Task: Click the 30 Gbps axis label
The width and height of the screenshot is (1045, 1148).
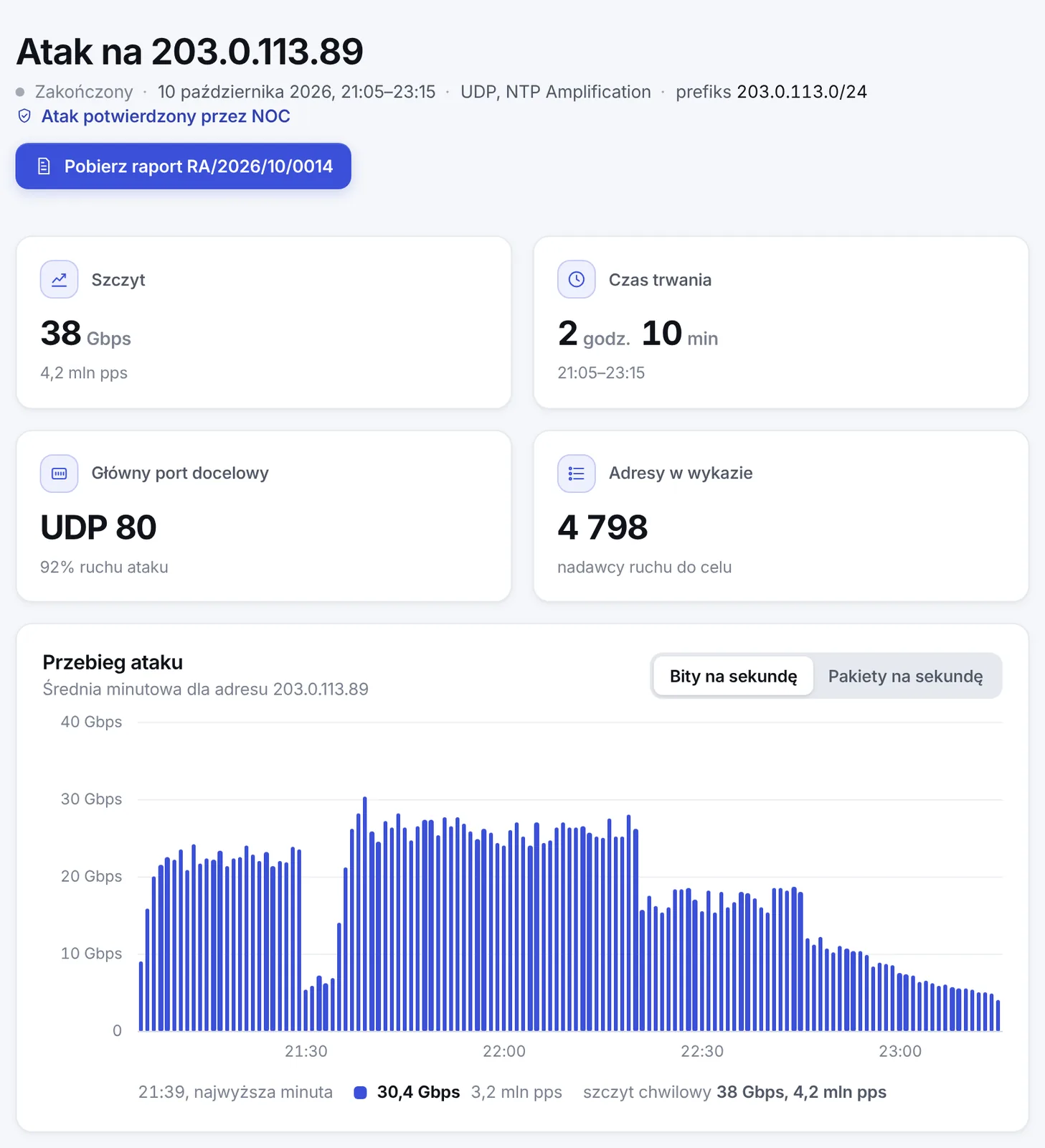Action: click(x=91, y=799)
